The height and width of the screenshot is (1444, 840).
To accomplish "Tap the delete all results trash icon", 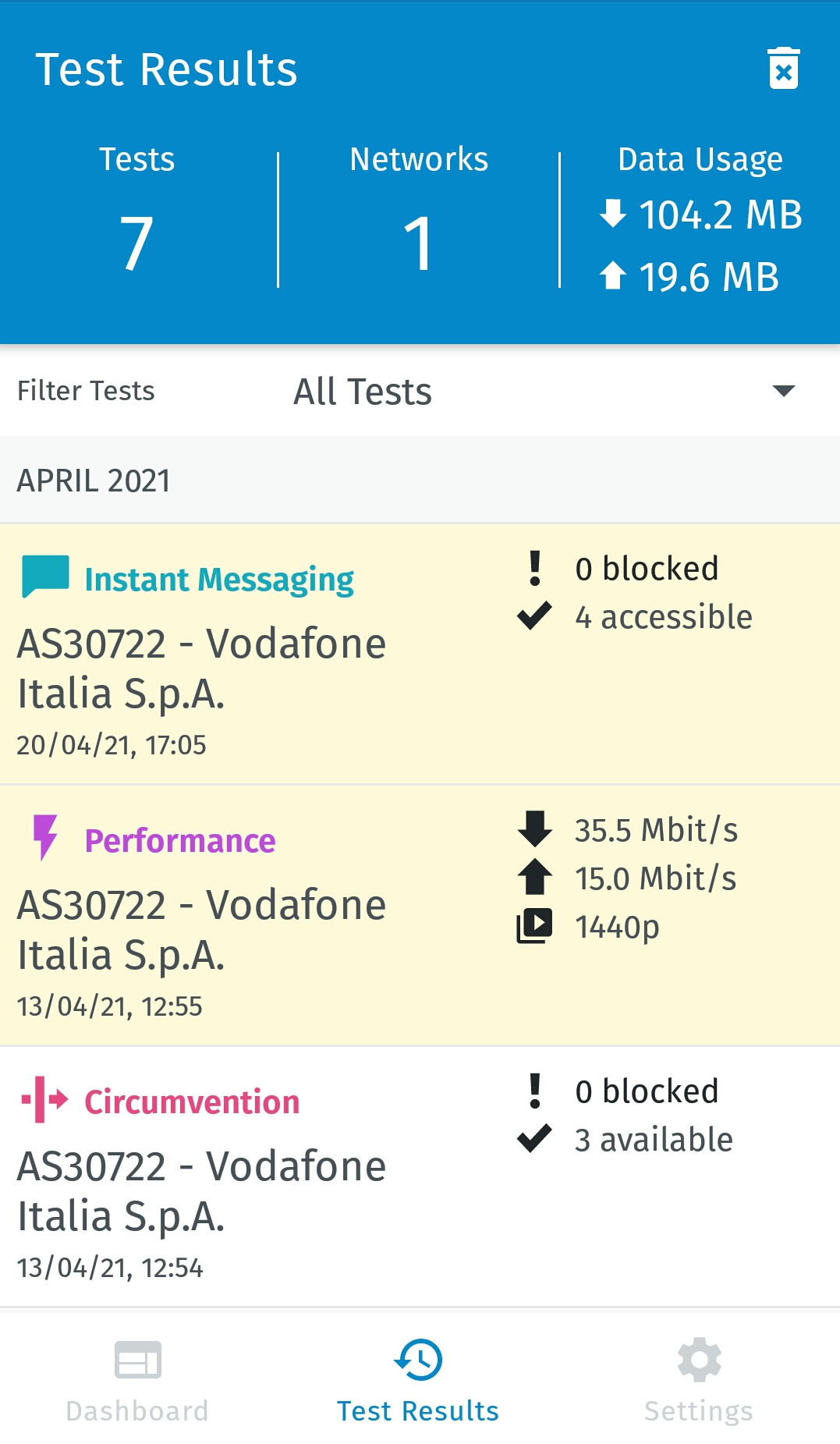I will pos(783,69).
